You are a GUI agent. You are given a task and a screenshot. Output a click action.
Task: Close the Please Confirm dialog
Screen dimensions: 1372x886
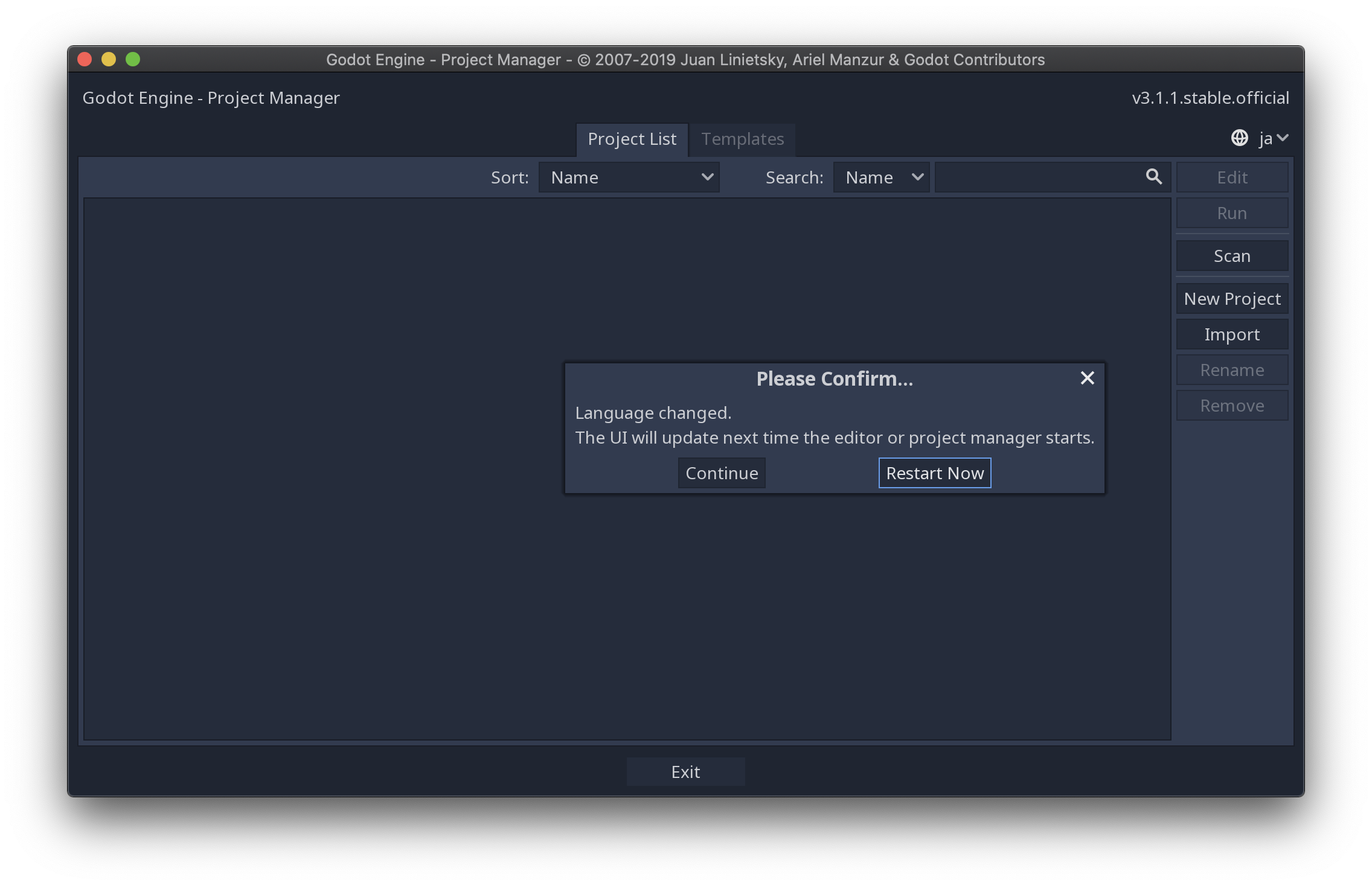1087,378
